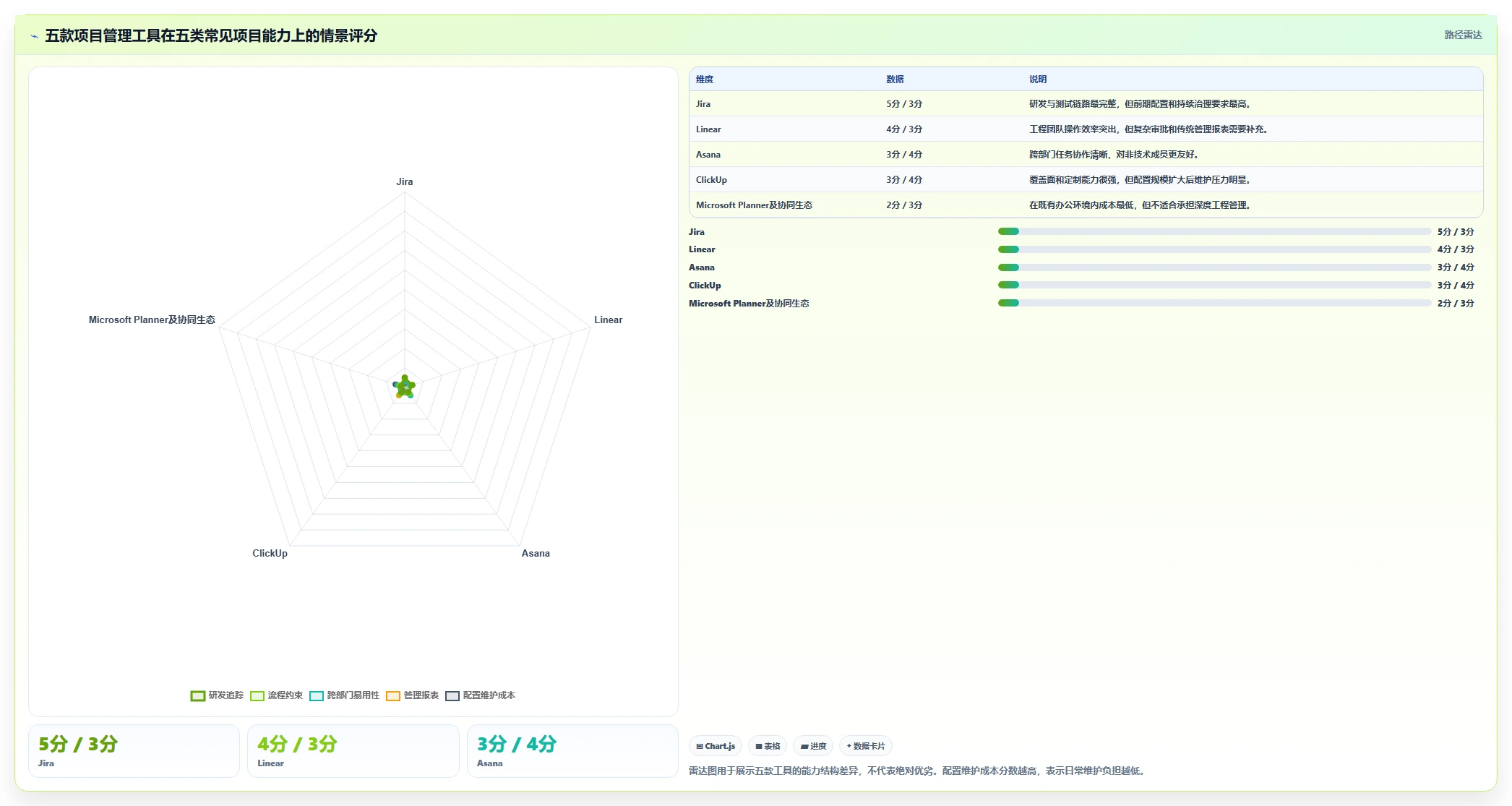Viewport: 1512px width, 806px height.
Task: Click the description starting 覆盖面和定制能力很强
Action: [1140, 180]
